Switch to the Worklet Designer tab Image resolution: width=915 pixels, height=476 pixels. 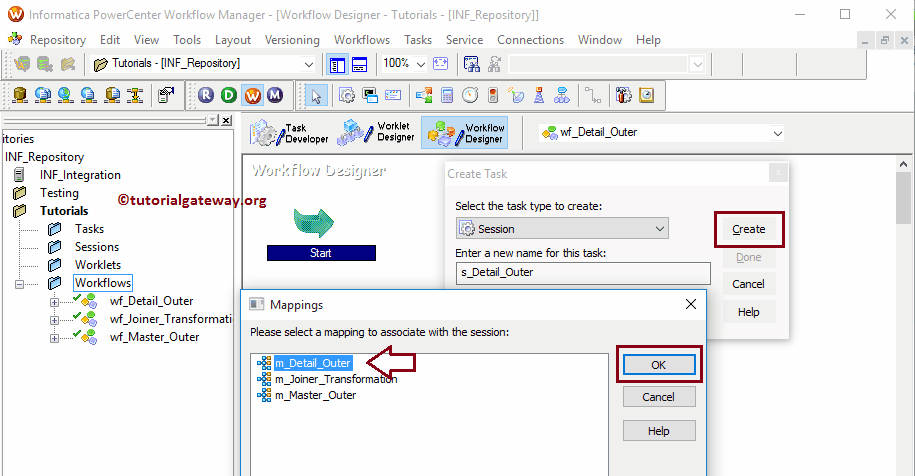point(376,133)
